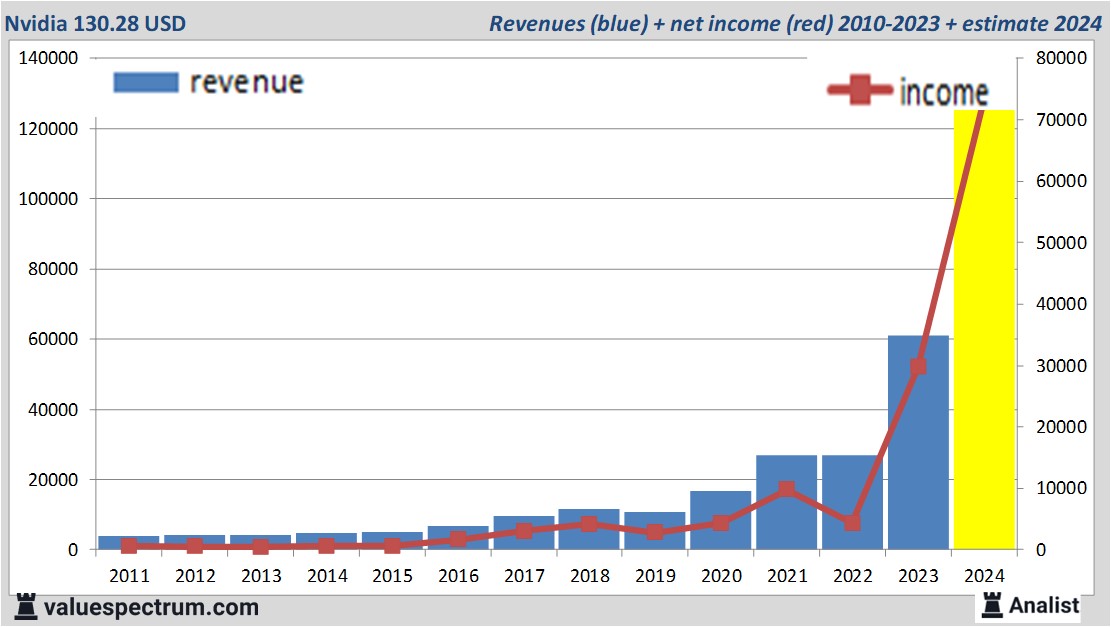Click the Analist label
1111x627 pixels.
tap(1044, 605)
